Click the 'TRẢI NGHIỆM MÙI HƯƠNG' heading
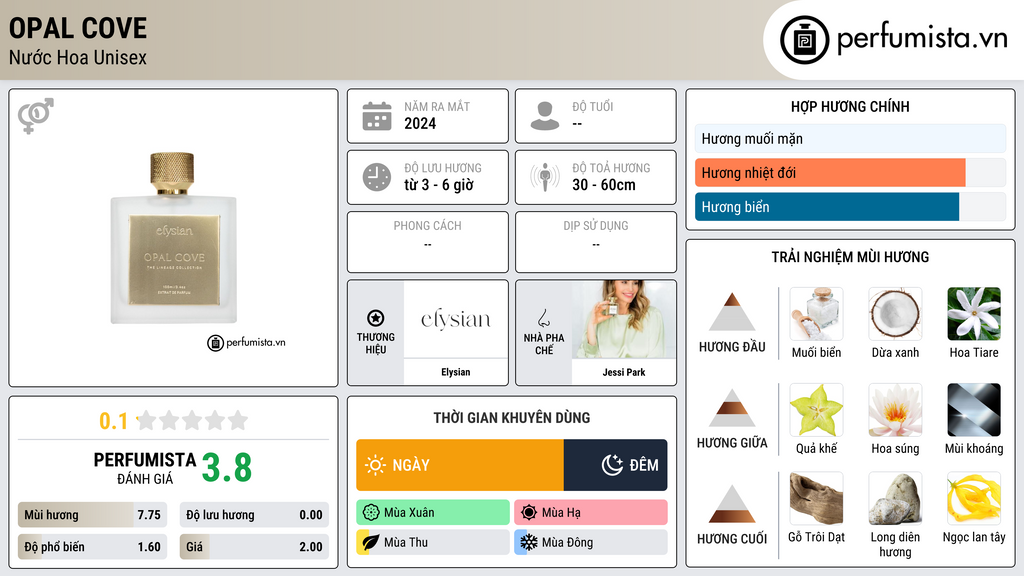1024x576 pixels. (850, 257)
